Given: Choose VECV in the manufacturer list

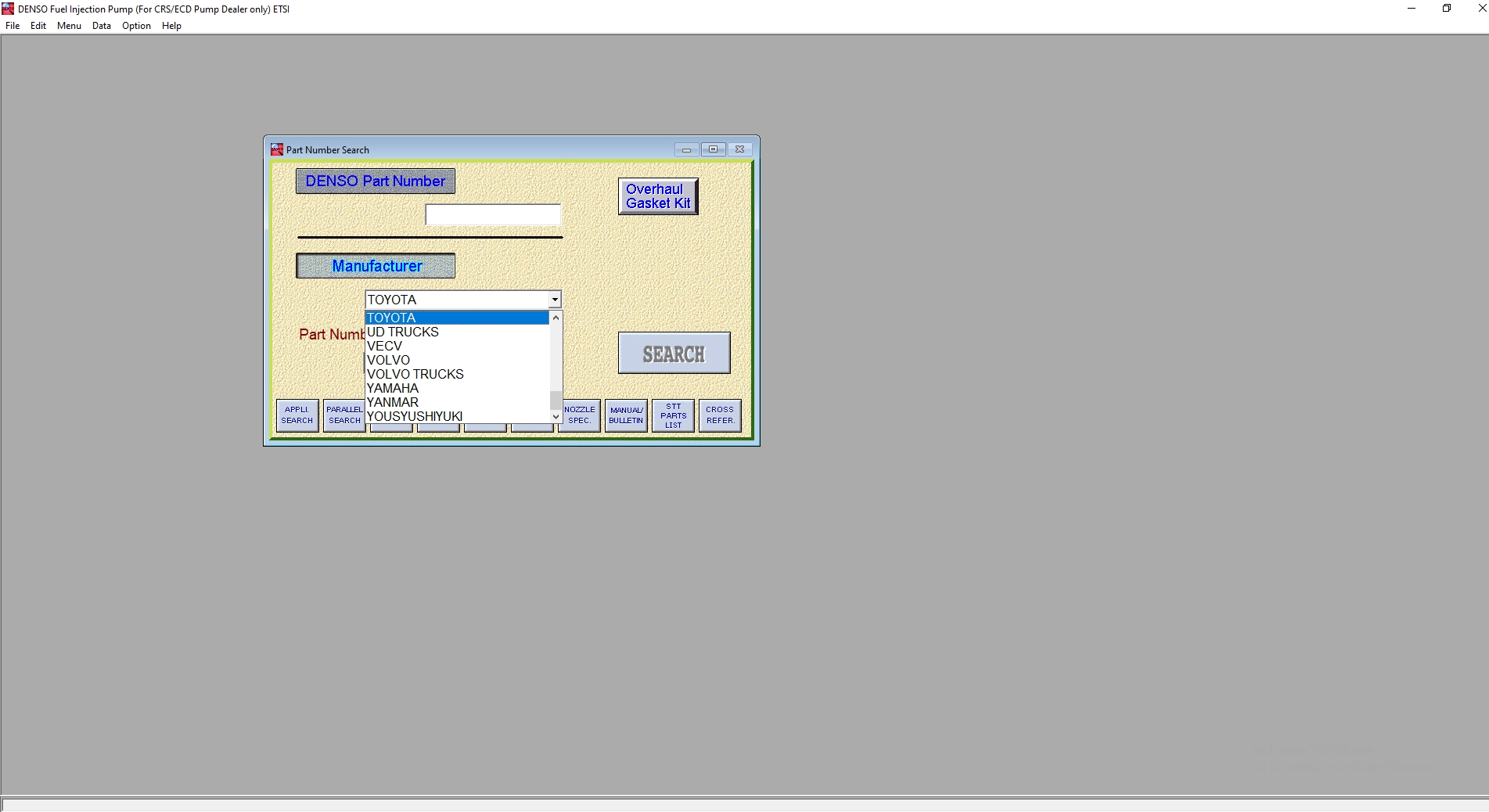Looking at the screenshot, I should (458, 346).
